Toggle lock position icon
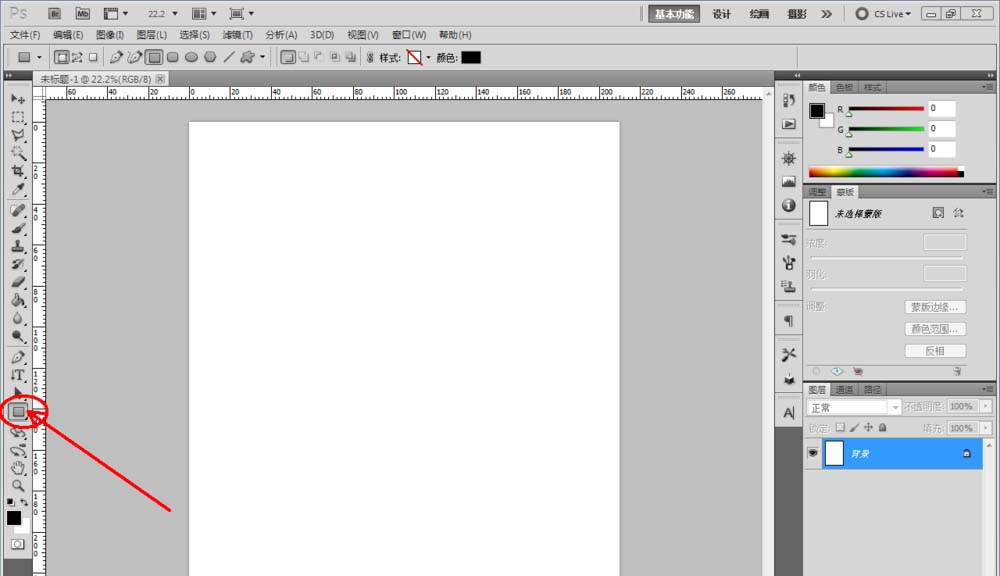The image size is (1000, 576). pyautogui.click(x=868, y=427)
